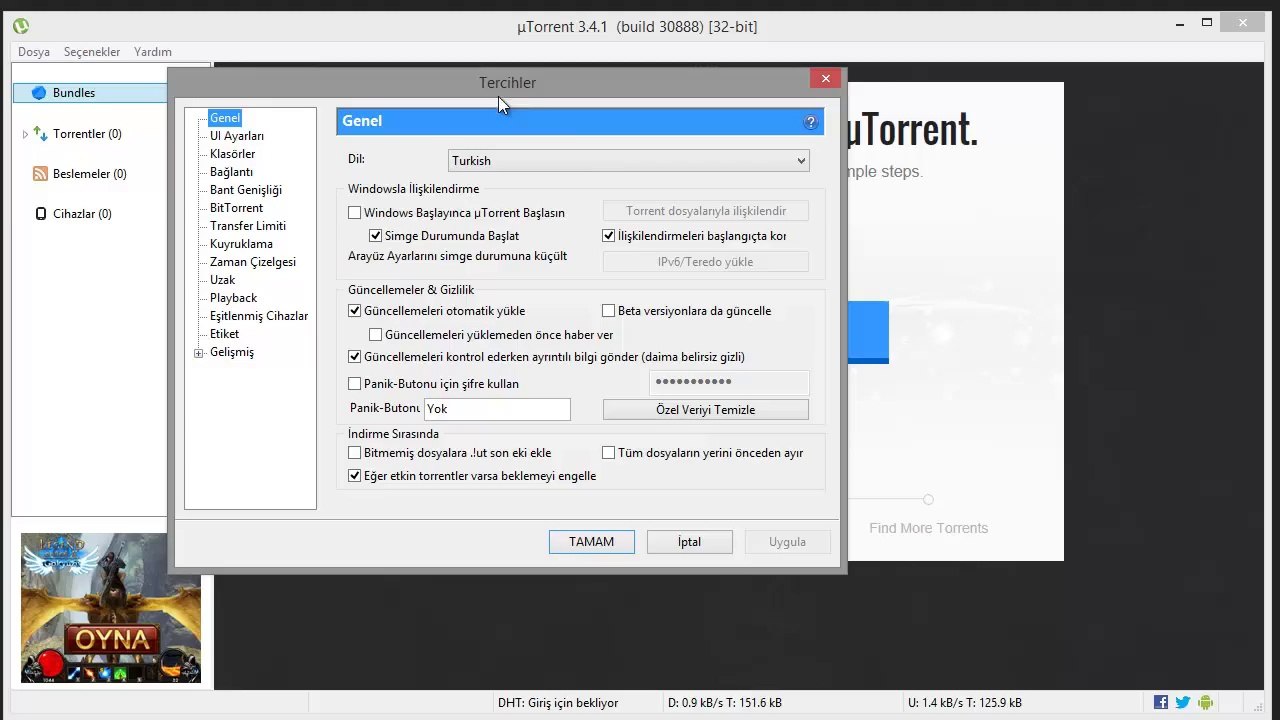The width and height of the screenshot is (1280, 720).
Task: Click the IPv6/Teredo yükle button
Action: [x=706, y=262]
